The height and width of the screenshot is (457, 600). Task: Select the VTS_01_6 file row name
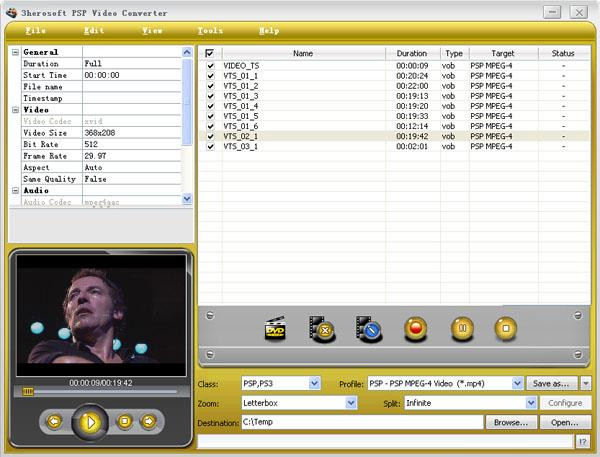(x=241, y=126)
